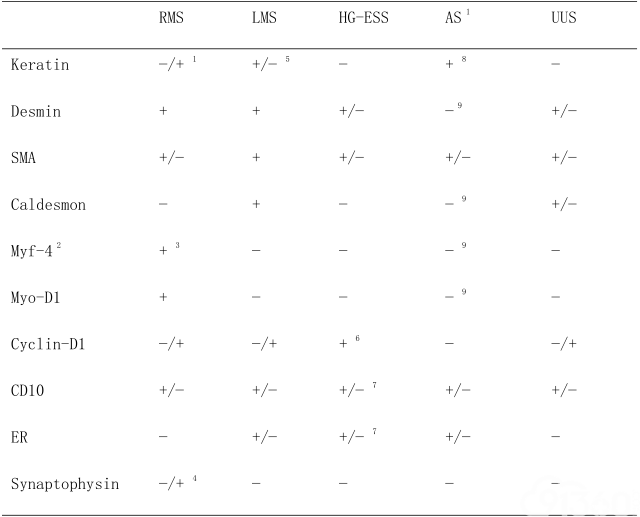Select the CD10 row label
This screenshot has height=517, width=640.
27,391
